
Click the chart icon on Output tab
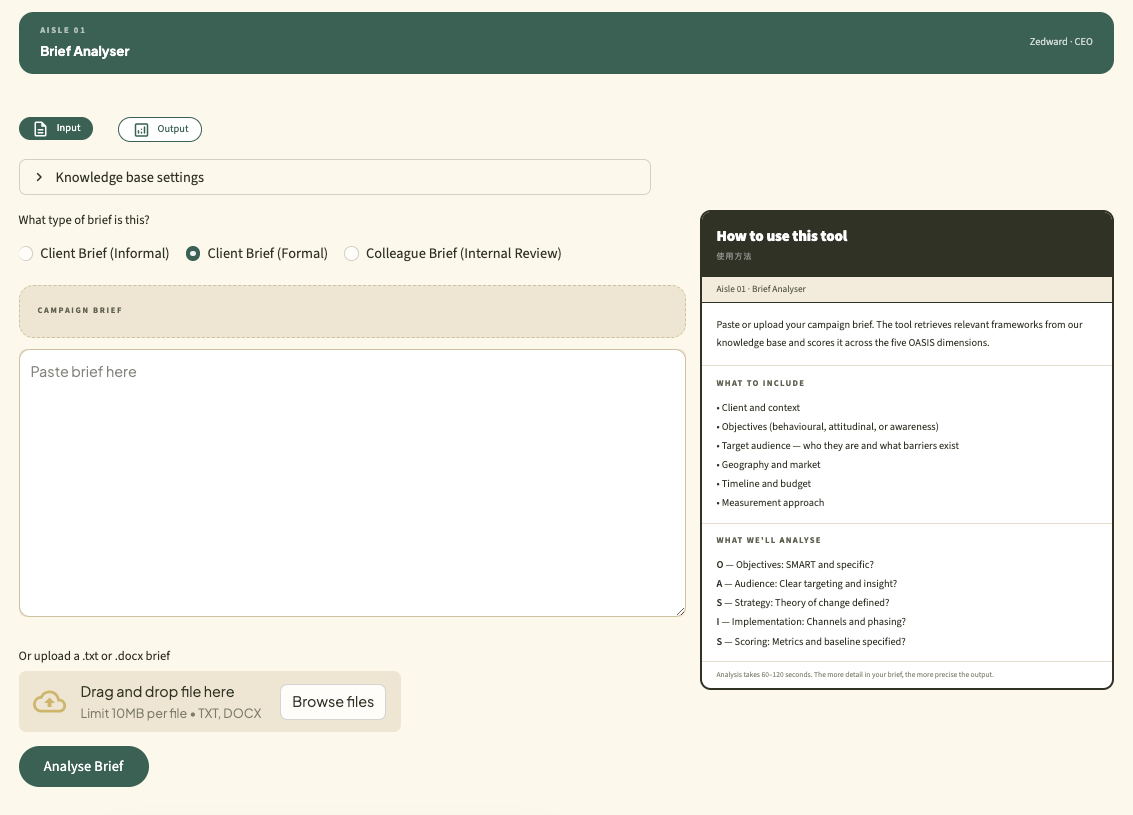pyautogui.click(x=142, y=129)
